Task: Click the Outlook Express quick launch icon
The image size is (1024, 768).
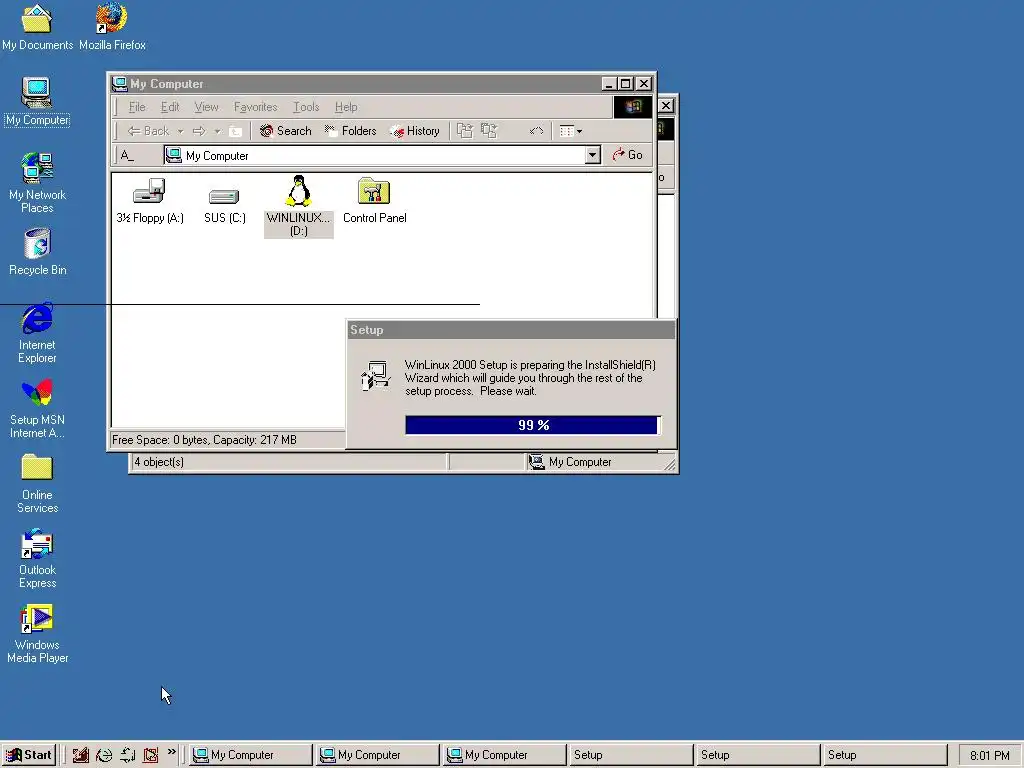Action: click(x=151, y=755)
